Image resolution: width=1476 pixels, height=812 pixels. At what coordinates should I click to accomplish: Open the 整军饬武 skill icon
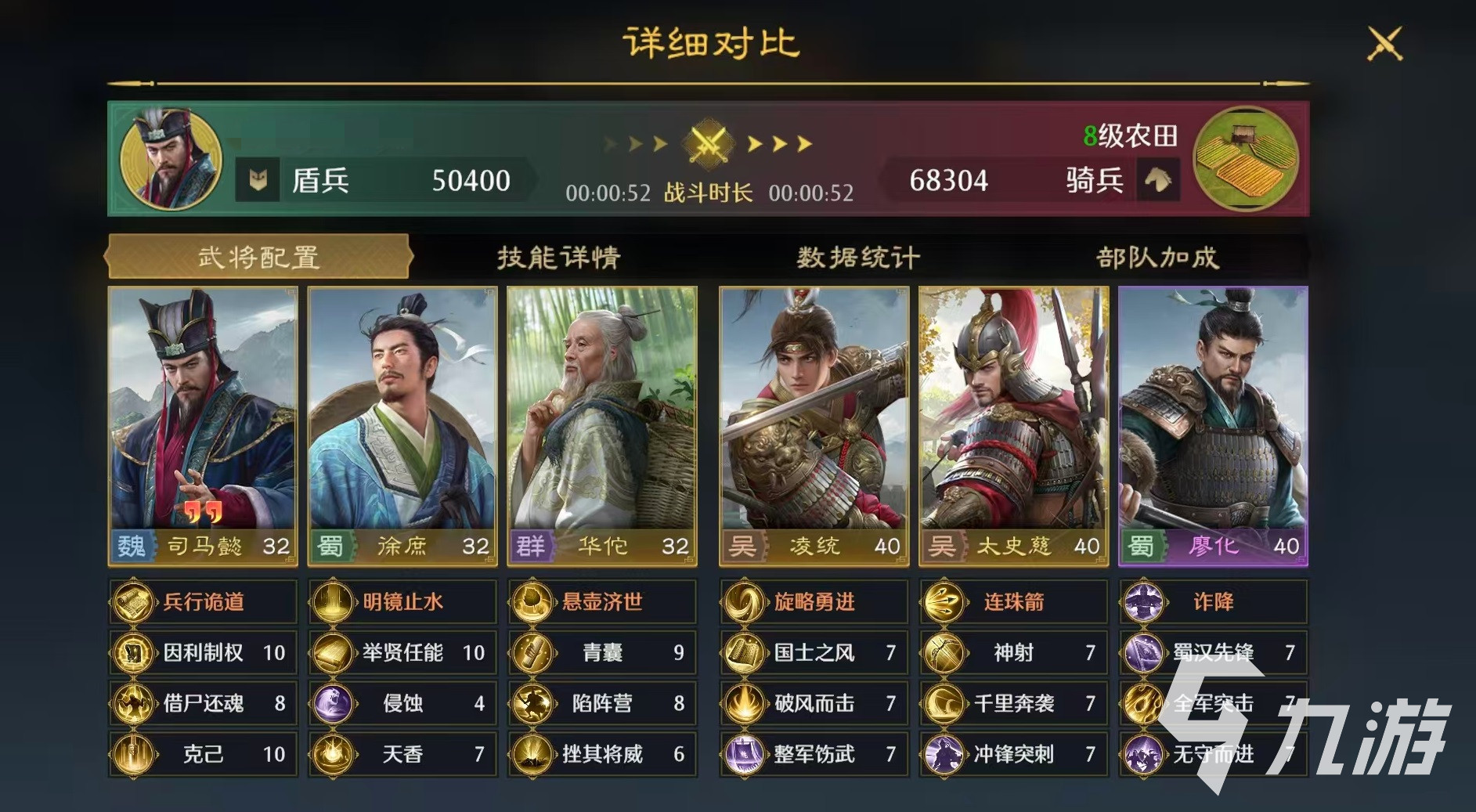click(x=744, y=754)
